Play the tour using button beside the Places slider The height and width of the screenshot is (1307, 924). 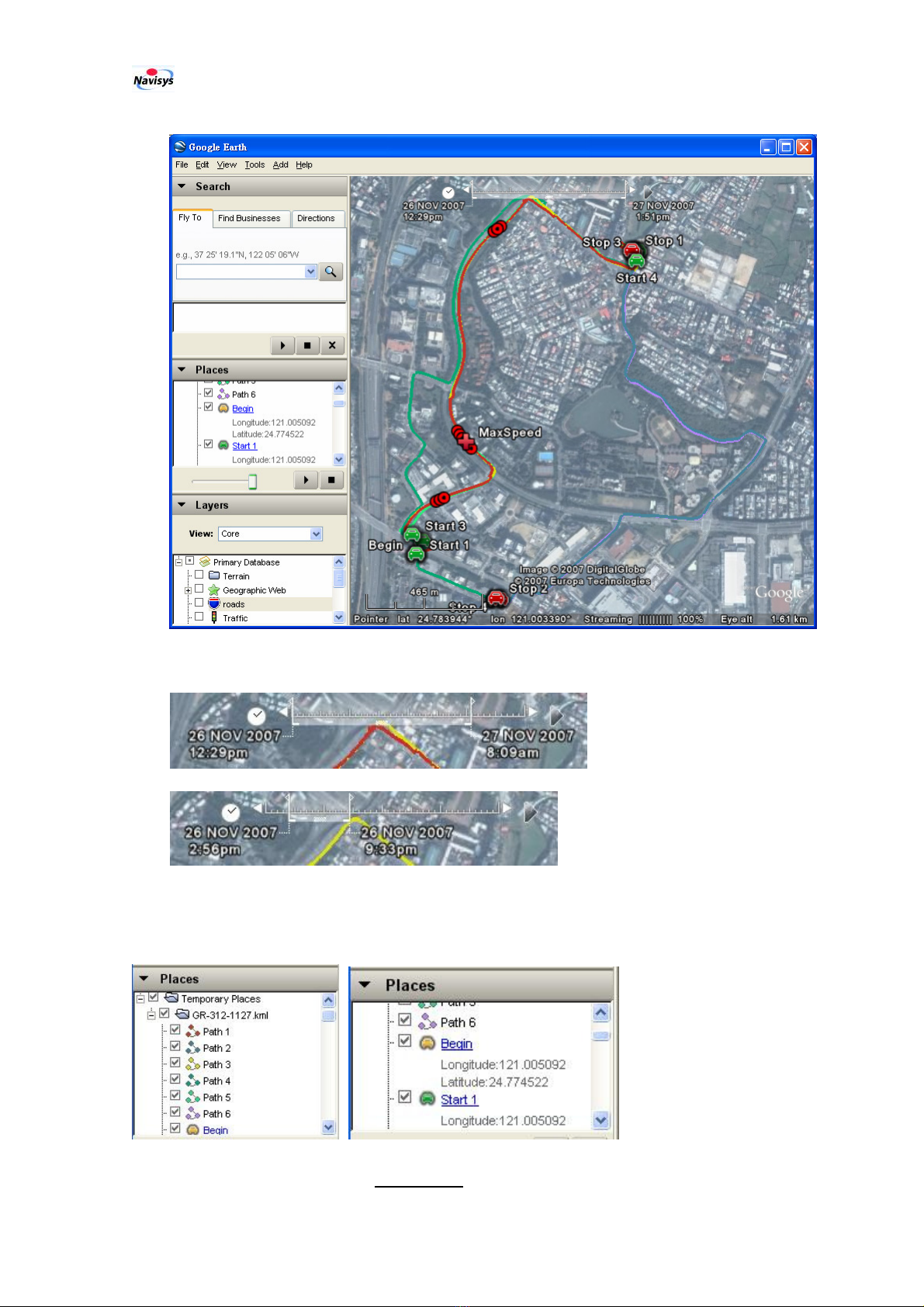point(306,480)
